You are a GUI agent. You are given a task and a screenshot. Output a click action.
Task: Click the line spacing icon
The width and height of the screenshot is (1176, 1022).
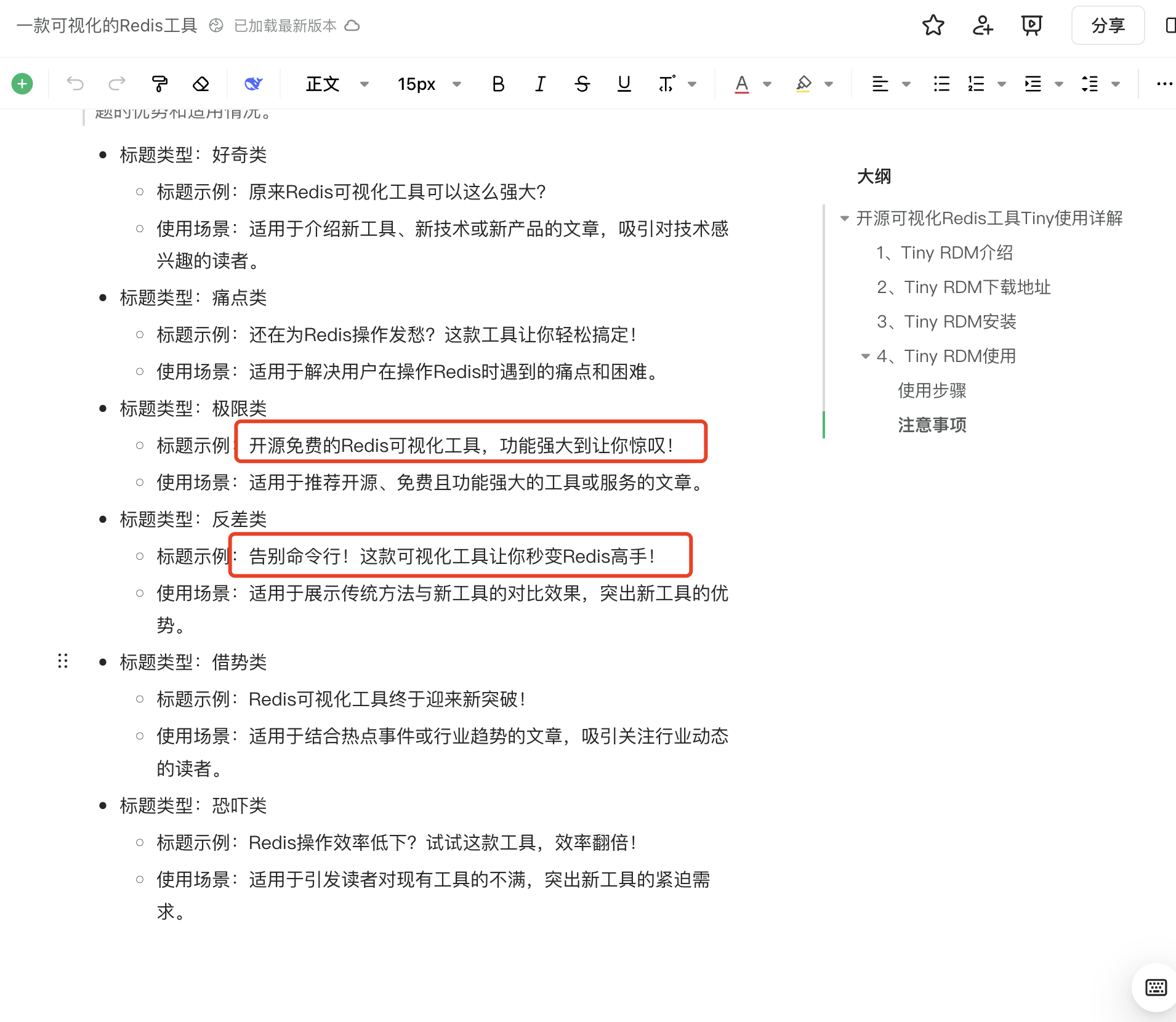pyautogui.click(x=1090, y=84)
